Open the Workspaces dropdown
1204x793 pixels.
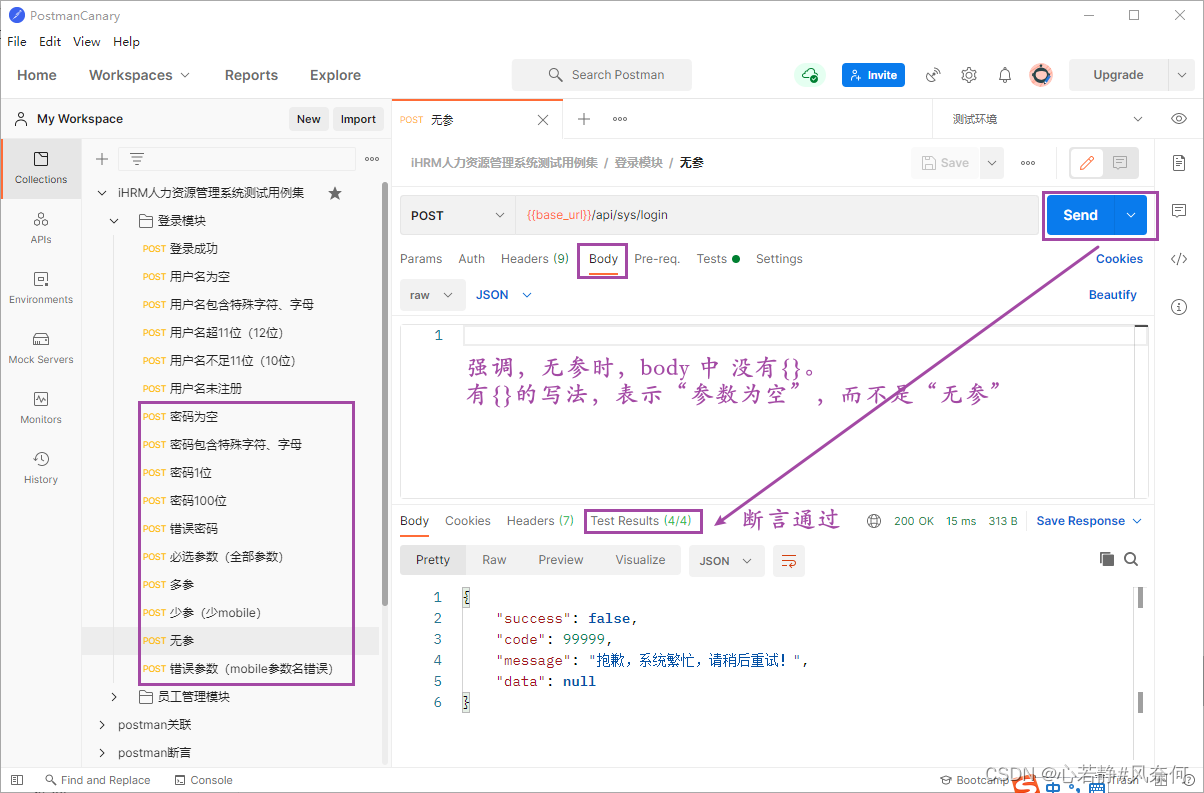click(x=139, y=75)
